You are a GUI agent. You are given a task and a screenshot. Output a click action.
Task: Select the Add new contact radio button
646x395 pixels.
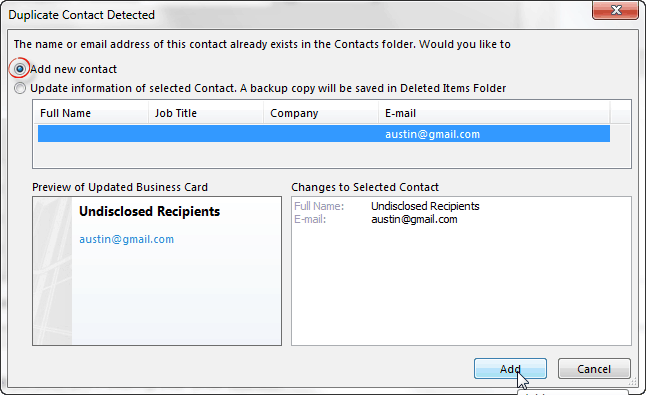[19, 69]
